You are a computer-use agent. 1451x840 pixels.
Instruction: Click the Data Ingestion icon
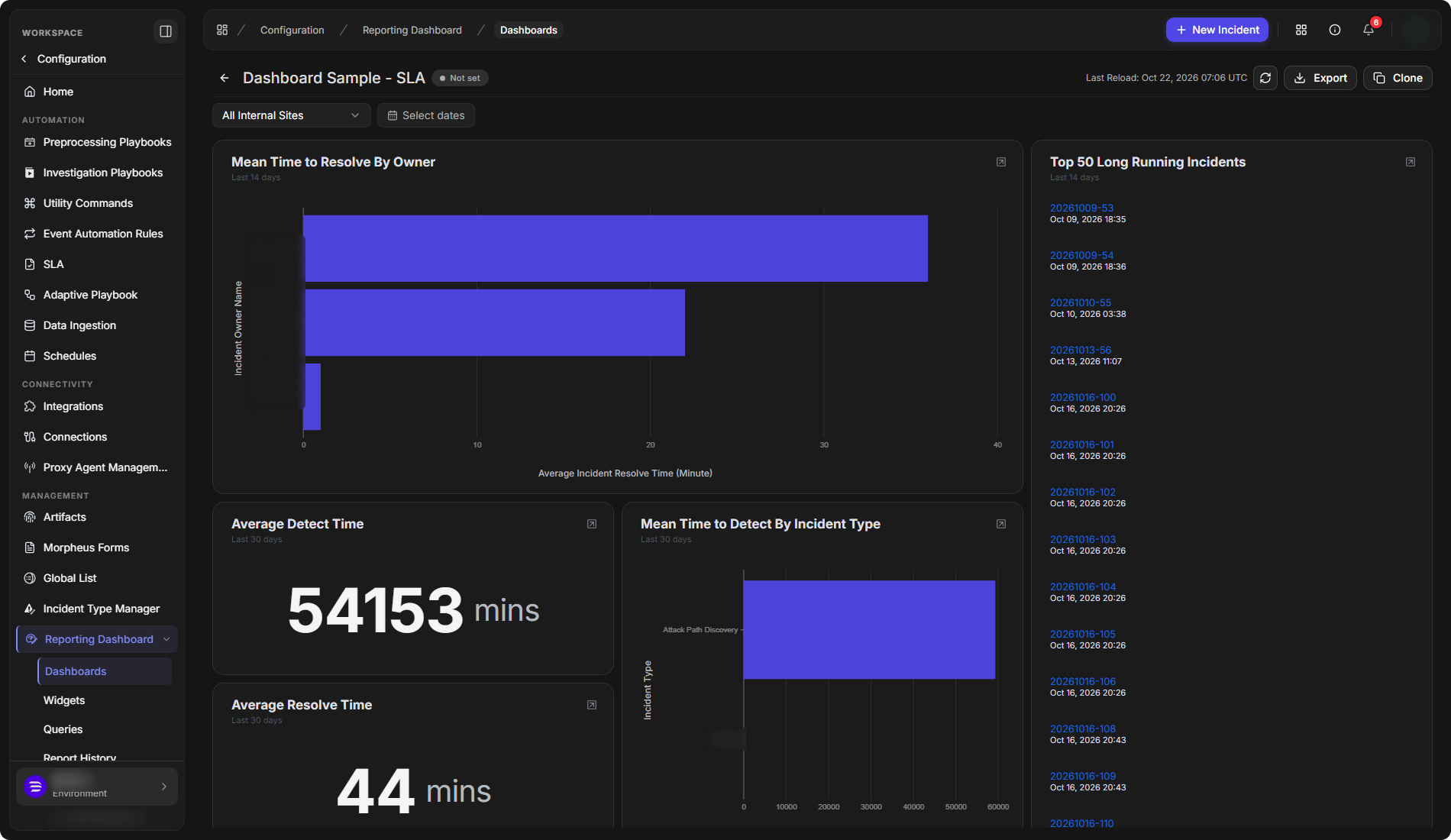click(x=30, y=325)
